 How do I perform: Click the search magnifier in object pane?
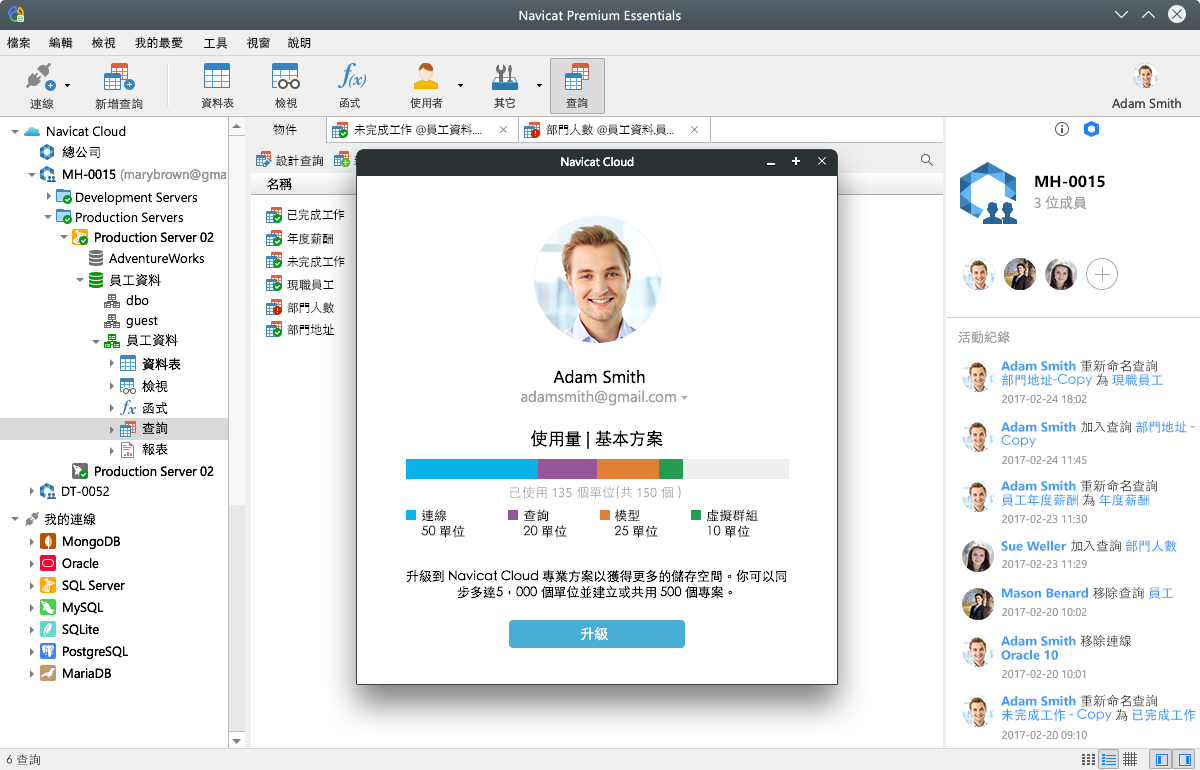pyautogui.click(x=927, y=160)
